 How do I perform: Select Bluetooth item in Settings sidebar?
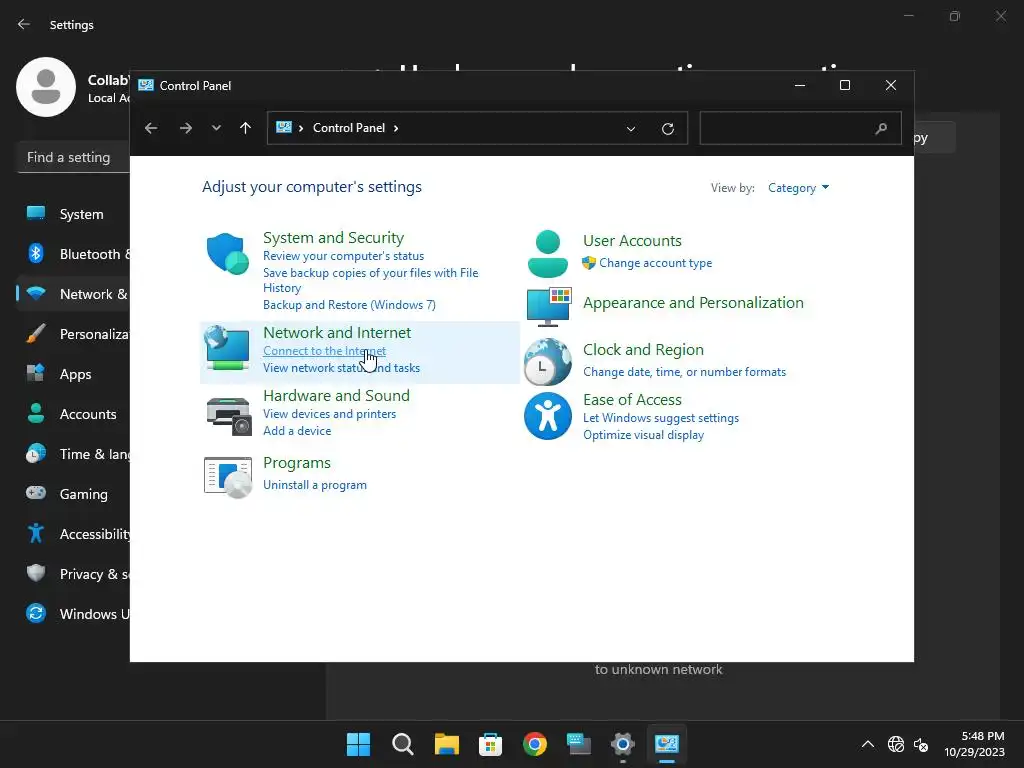point(72,254)
